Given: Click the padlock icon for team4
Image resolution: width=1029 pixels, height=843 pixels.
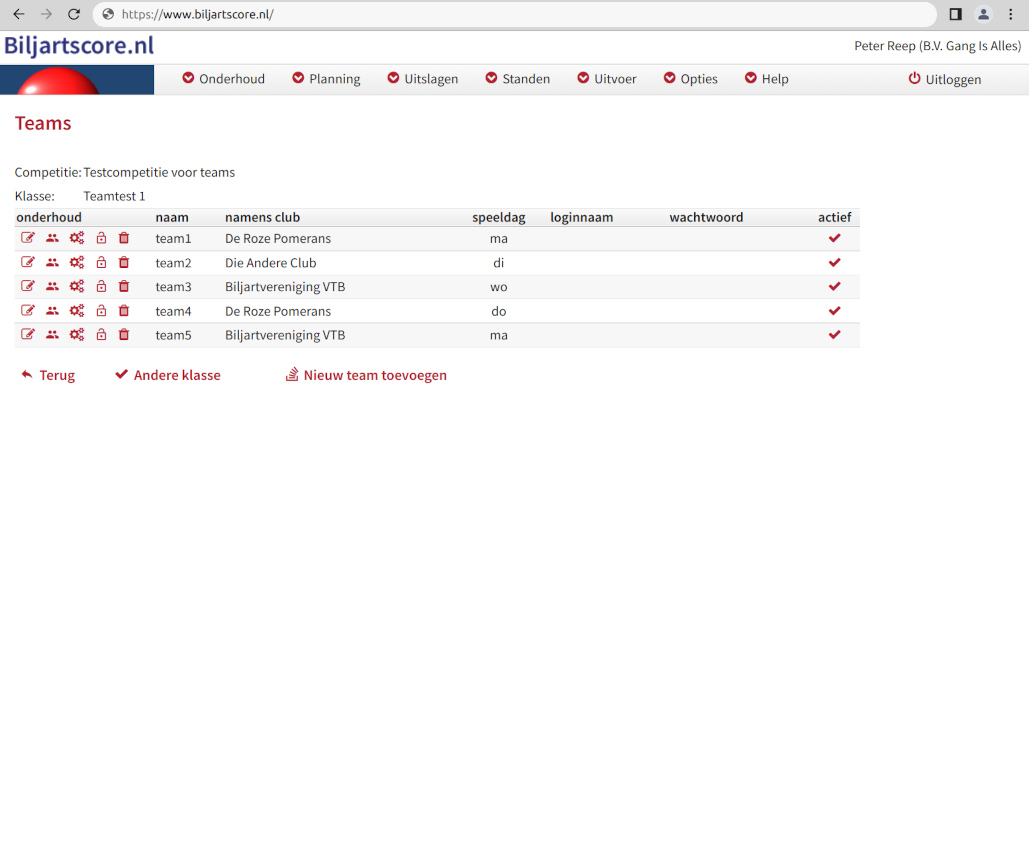Looking at the screenshot, I should 101,311.
